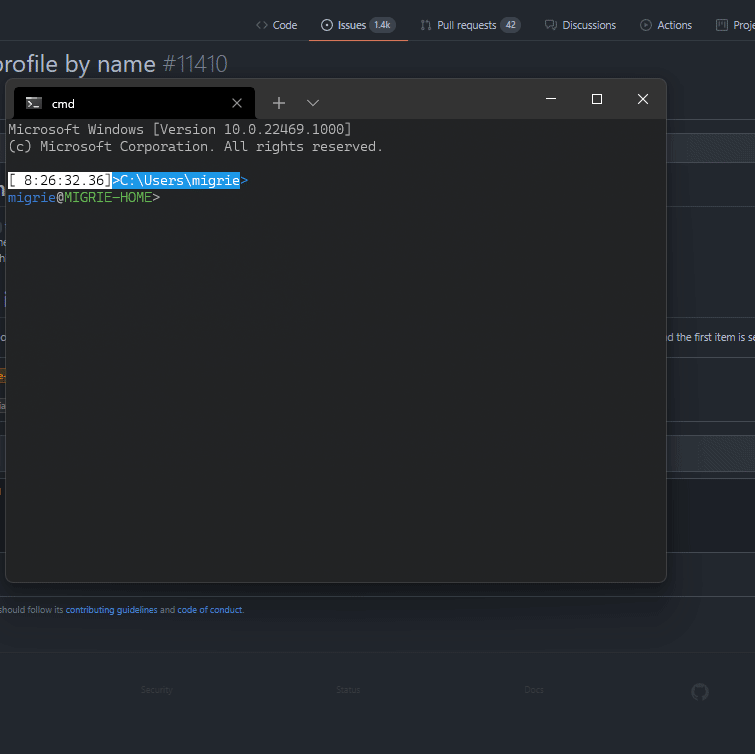Open the code of conduct link
The height and width of the screenshot is (754, 755).
point(209,610)
